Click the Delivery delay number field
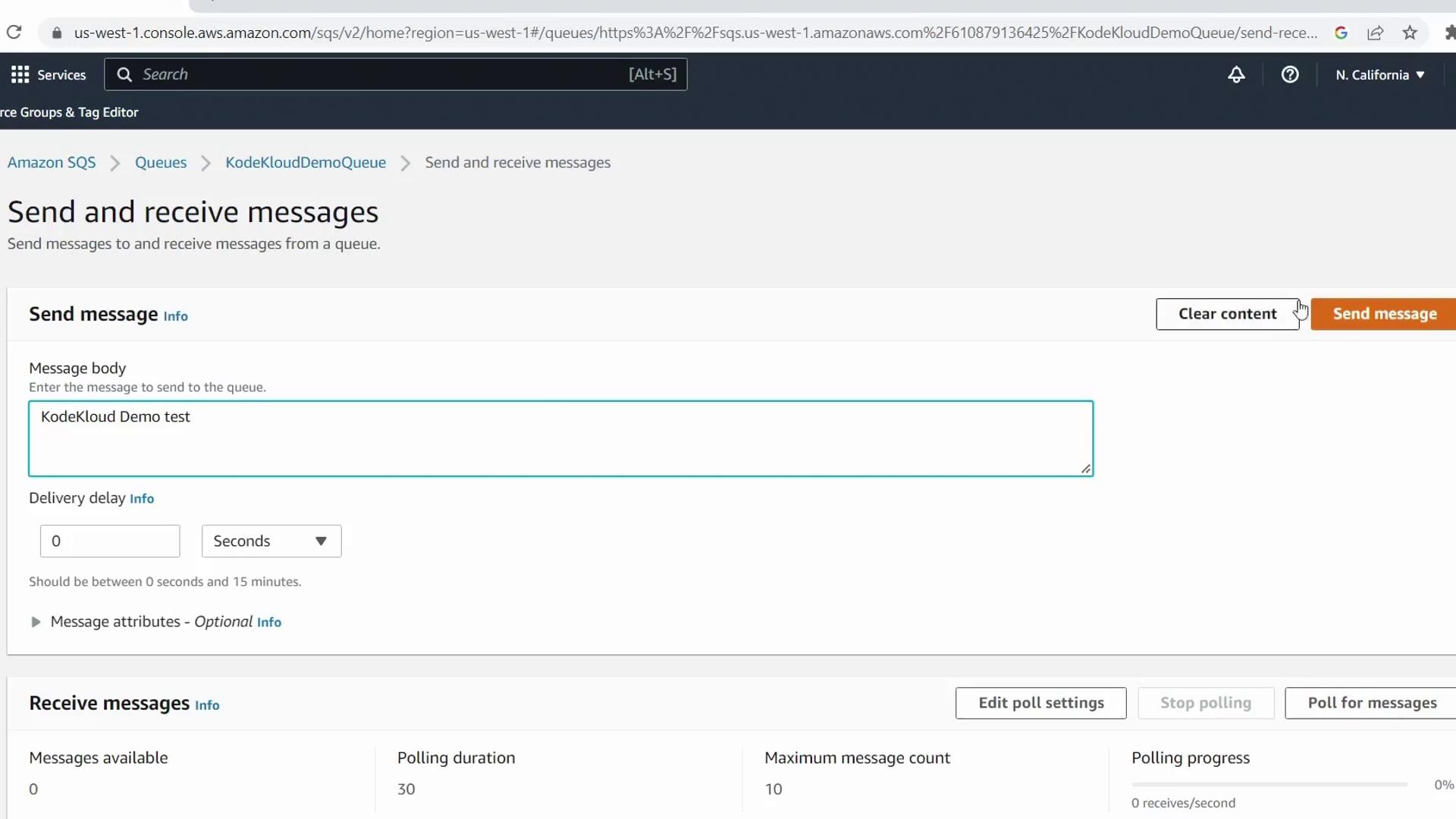Image resolution: width=1456 pixels, height=819 pixels. [x=110, y=541]
